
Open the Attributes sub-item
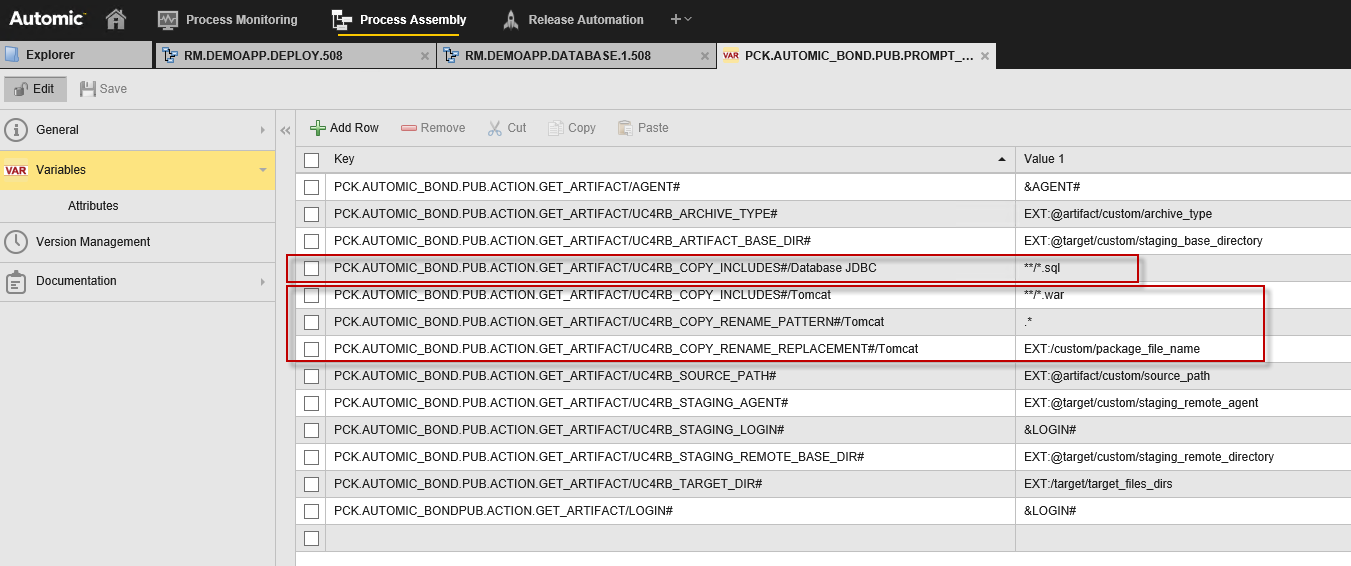[x=93, y=206]
